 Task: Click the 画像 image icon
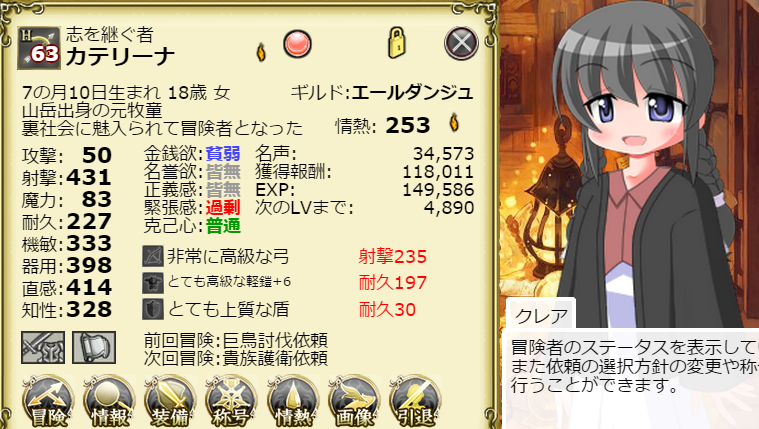coord(354,400)
